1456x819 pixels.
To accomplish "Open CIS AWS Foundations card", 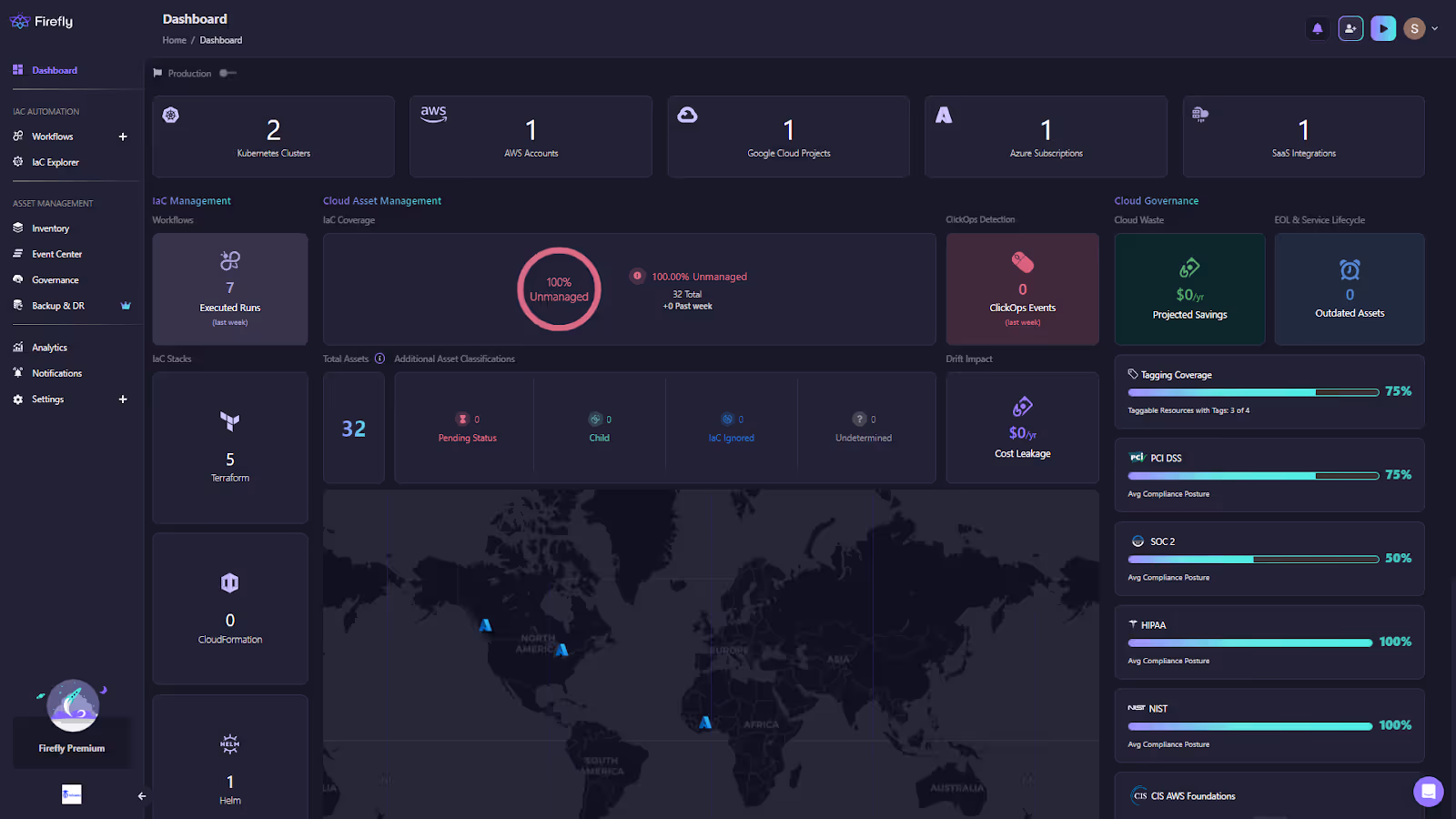I will tap(1269, 796).
